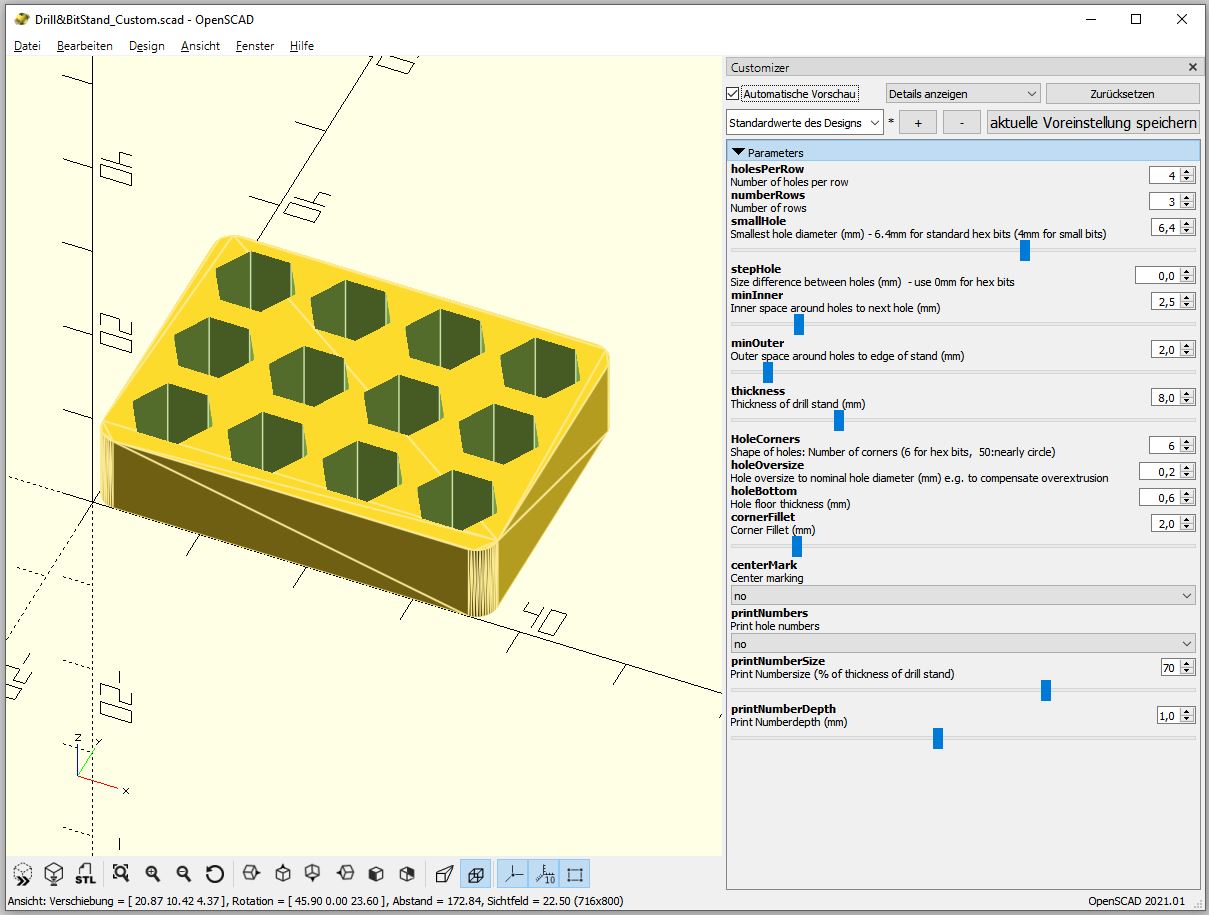Increase printNumberDepth with spinner up arrow
This screenshot has width=1209, height=915.
(1187, 711)
